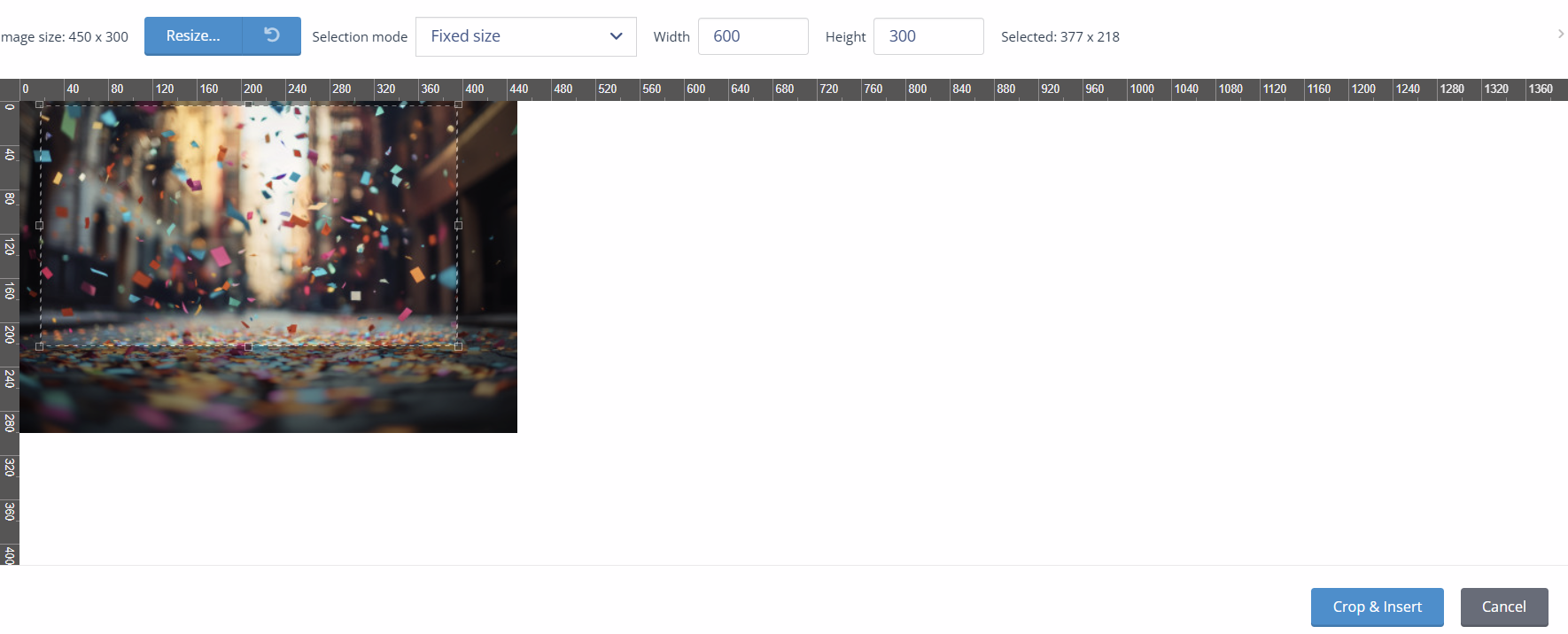The width and height of the screenshot is (1568, 634).
Task: Expand the Fixed size selection mode dropdown
Action: 525,36
